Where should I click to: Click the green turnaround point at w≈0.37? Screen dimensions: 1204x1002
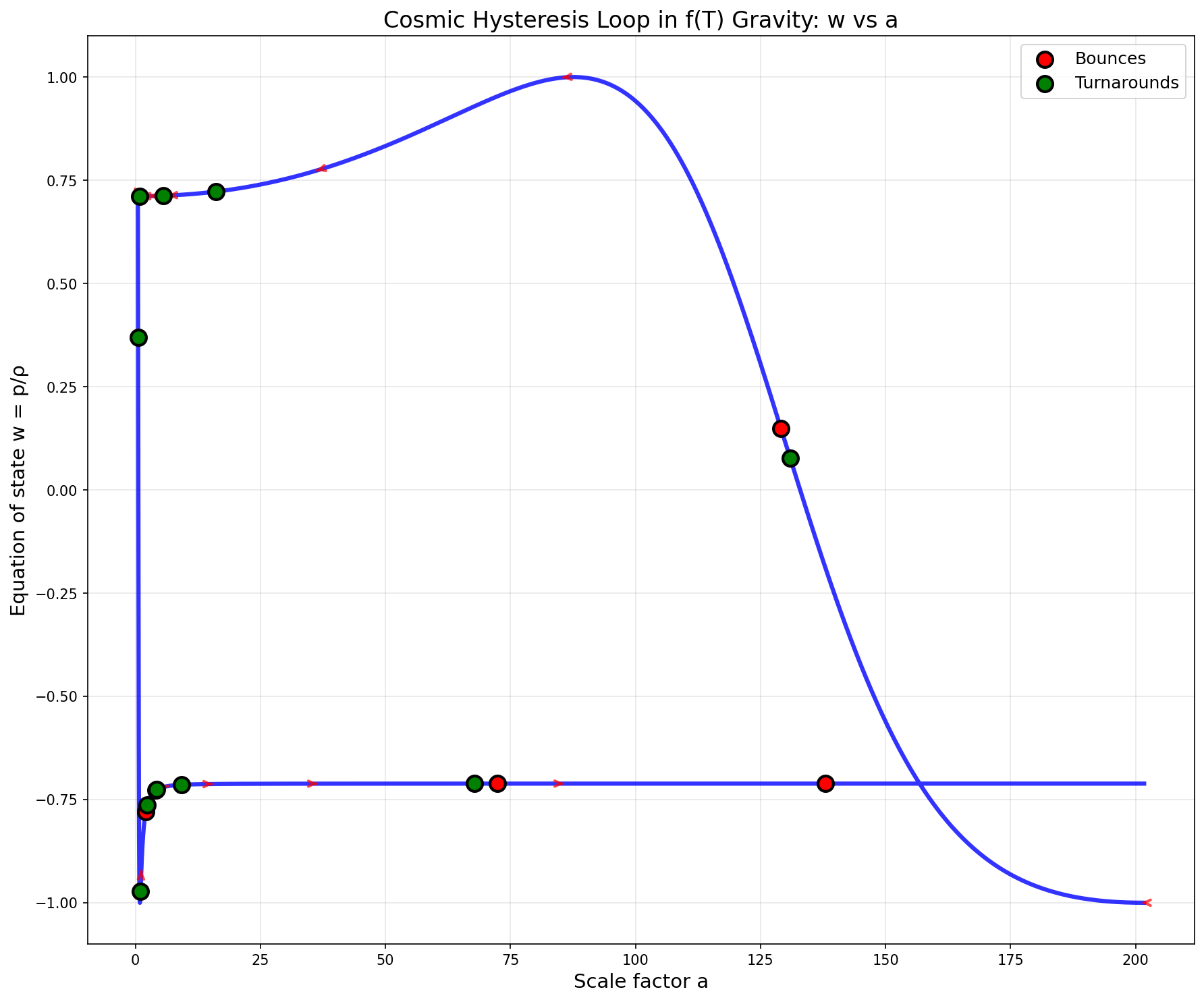[x=138, y=337]
